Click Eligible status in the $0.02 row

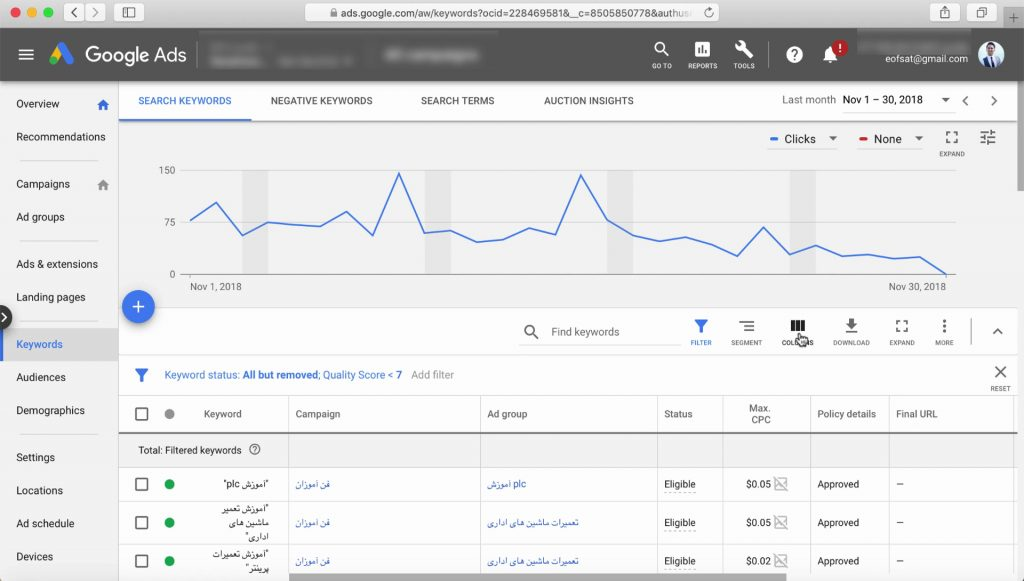[x=680, y=561]
